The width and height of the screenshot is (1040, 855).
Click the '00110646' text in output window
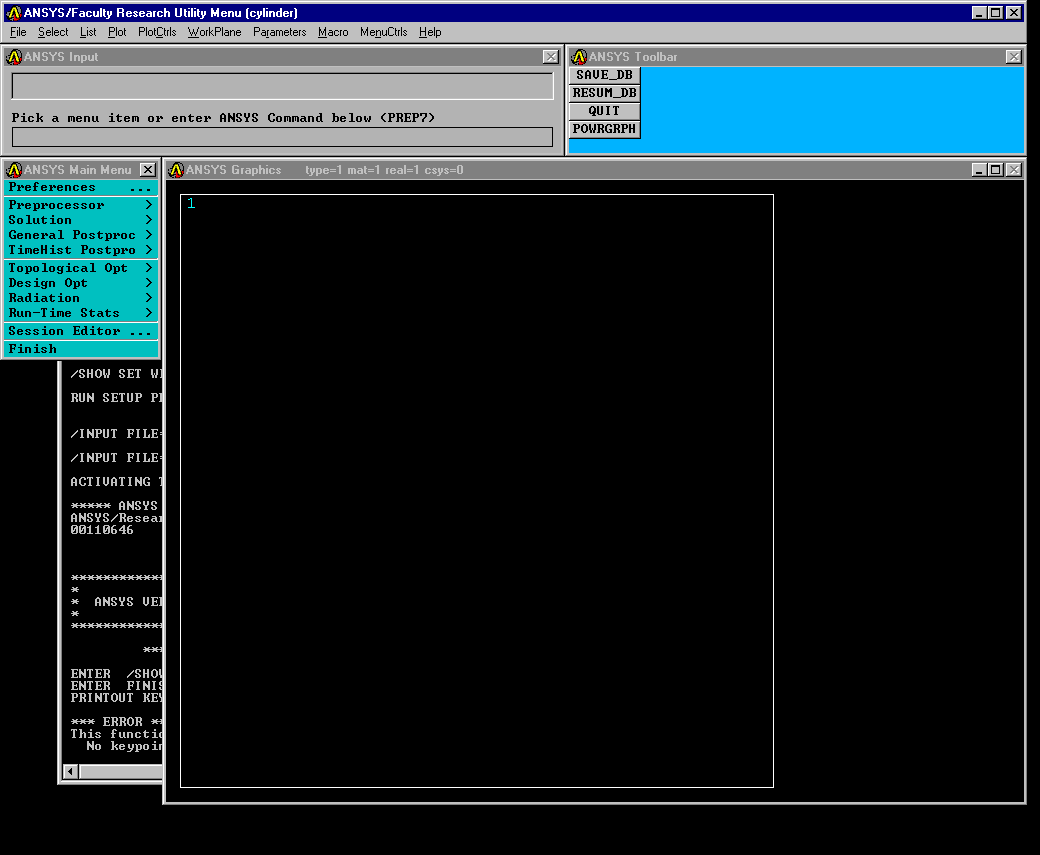(x=102, y=530)
